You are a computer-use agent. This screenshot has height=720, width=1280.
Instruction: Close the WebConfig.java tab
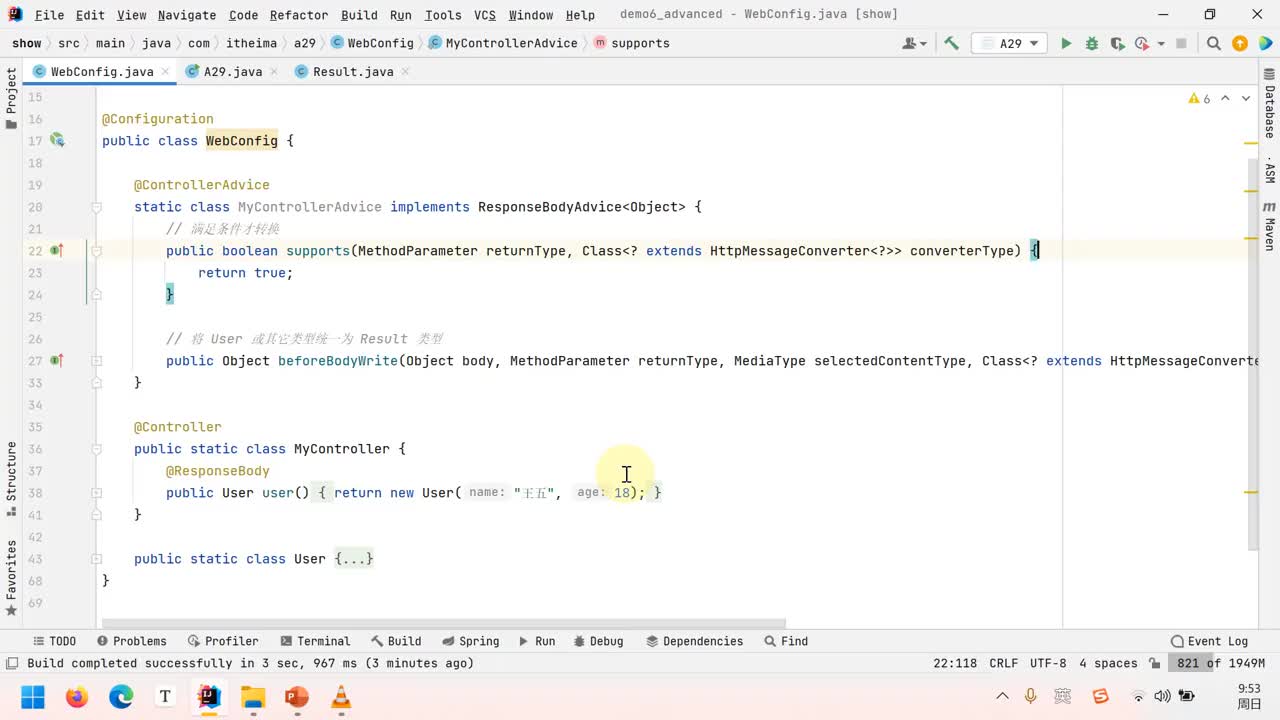pyautogui.click(x=165, y=72)
